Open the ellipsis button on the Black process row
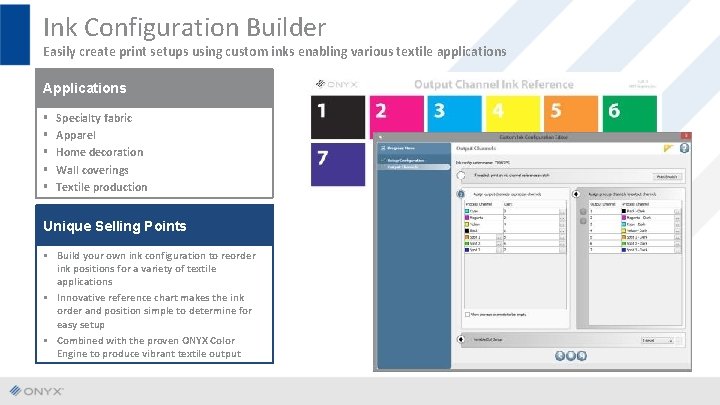Viewport: 720px width, 405px height. click(562, 231)
